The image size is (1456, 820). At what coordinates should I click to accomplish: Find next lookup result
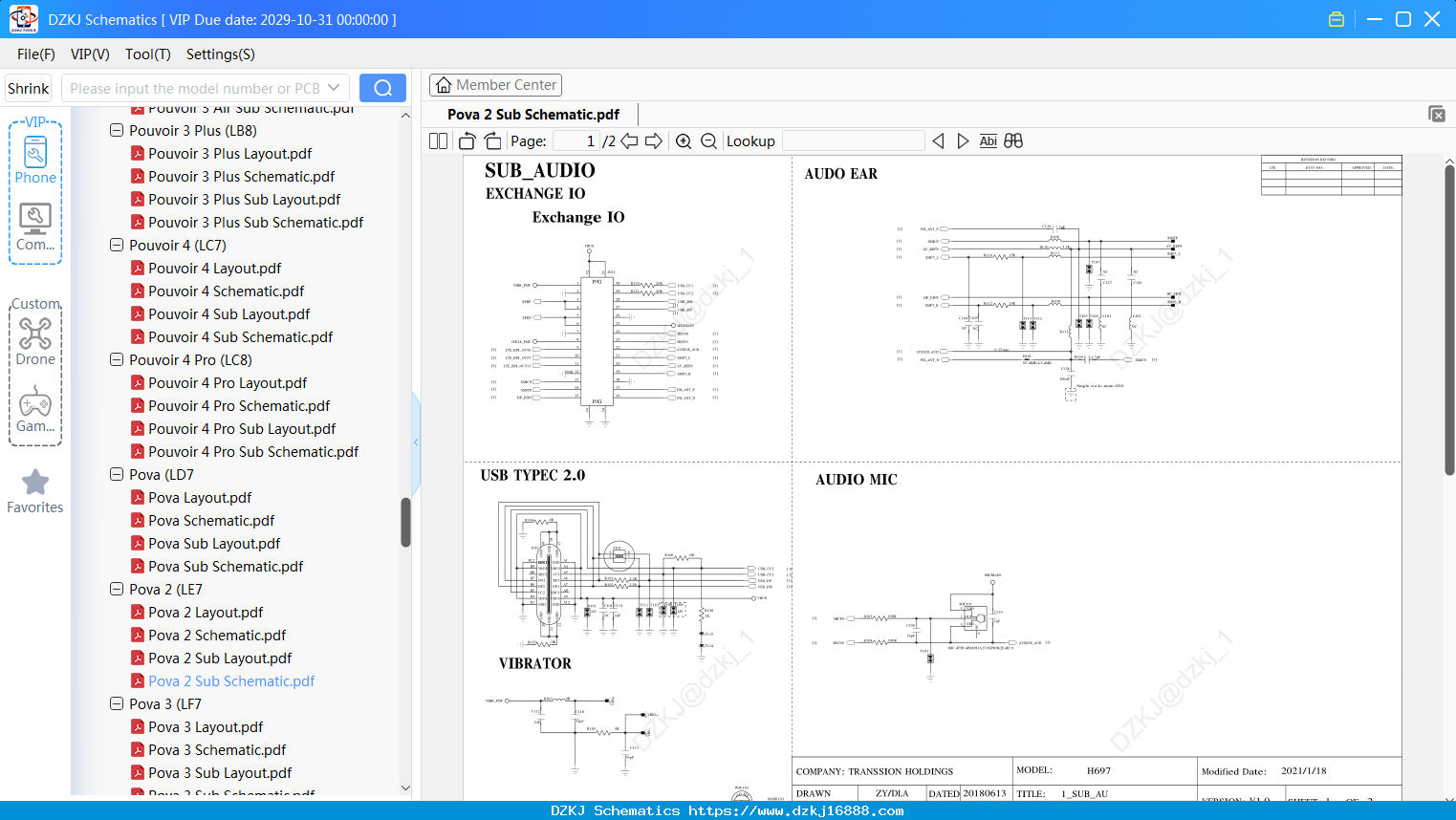tap(963, 140)
